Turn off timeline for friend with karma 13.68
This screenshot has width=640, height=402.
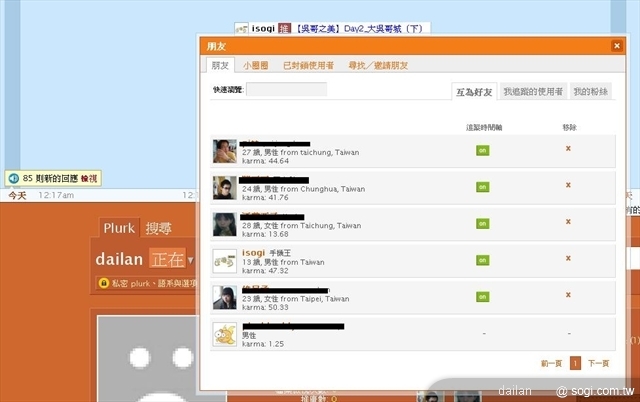(482, 223)
